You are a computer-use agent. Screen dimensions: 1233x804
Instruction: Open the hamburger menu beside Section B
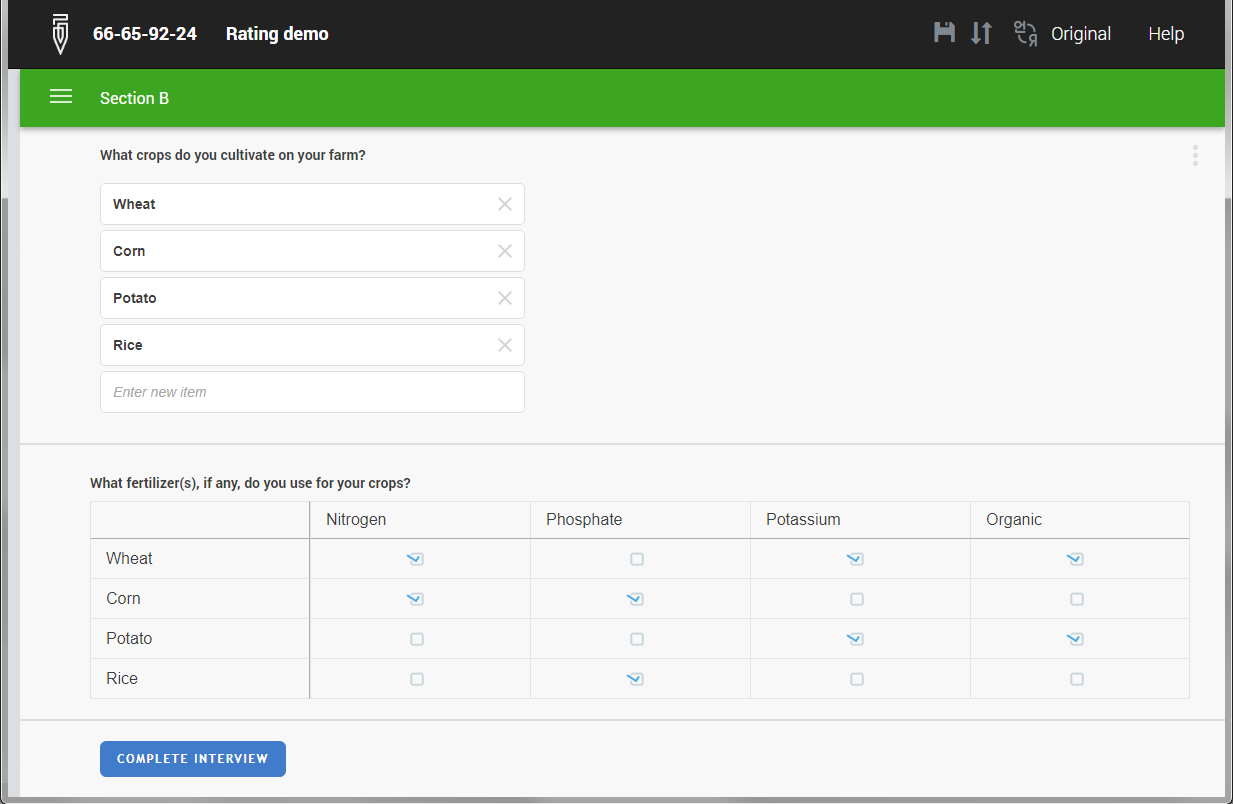point(61,97)
